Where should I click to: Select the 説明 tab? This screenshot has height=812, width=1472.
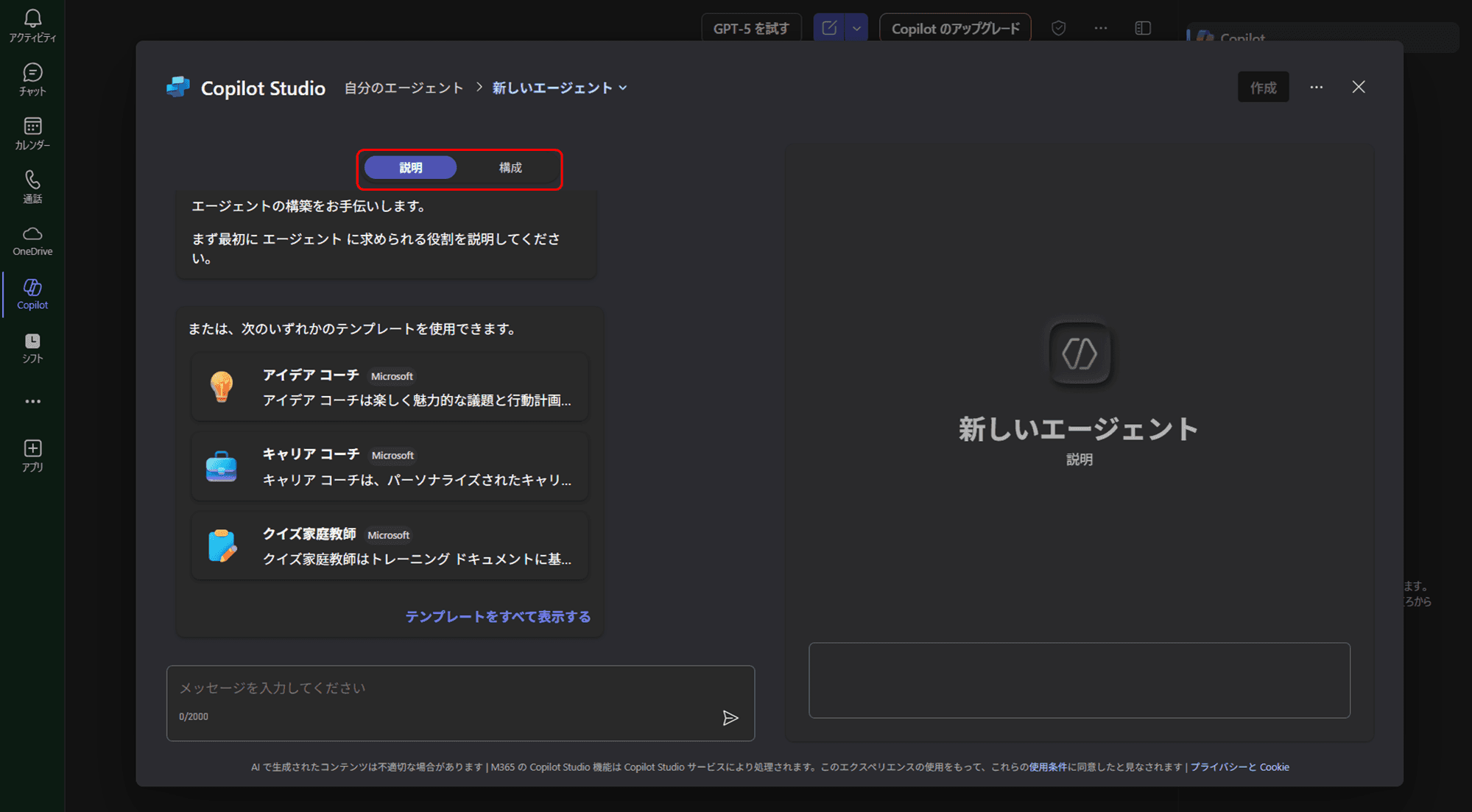coord(410,167)
